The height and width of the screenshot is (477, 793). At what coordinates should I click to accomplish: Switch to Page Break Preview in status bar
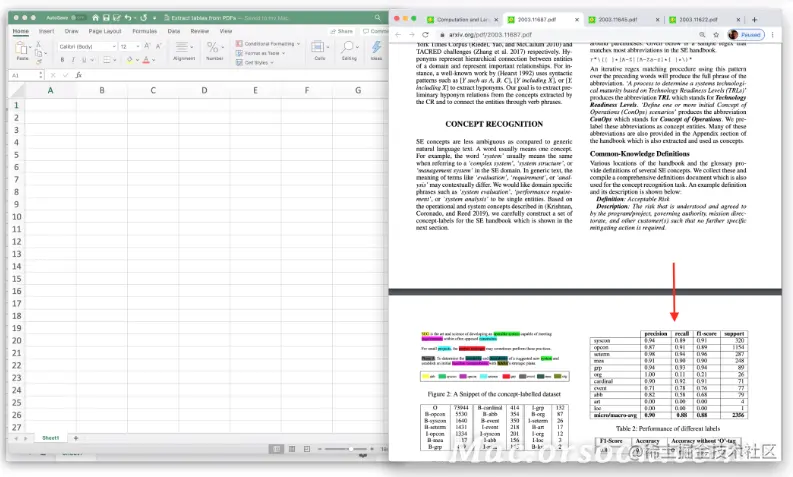pyautogui.click(x=307, y=449)
